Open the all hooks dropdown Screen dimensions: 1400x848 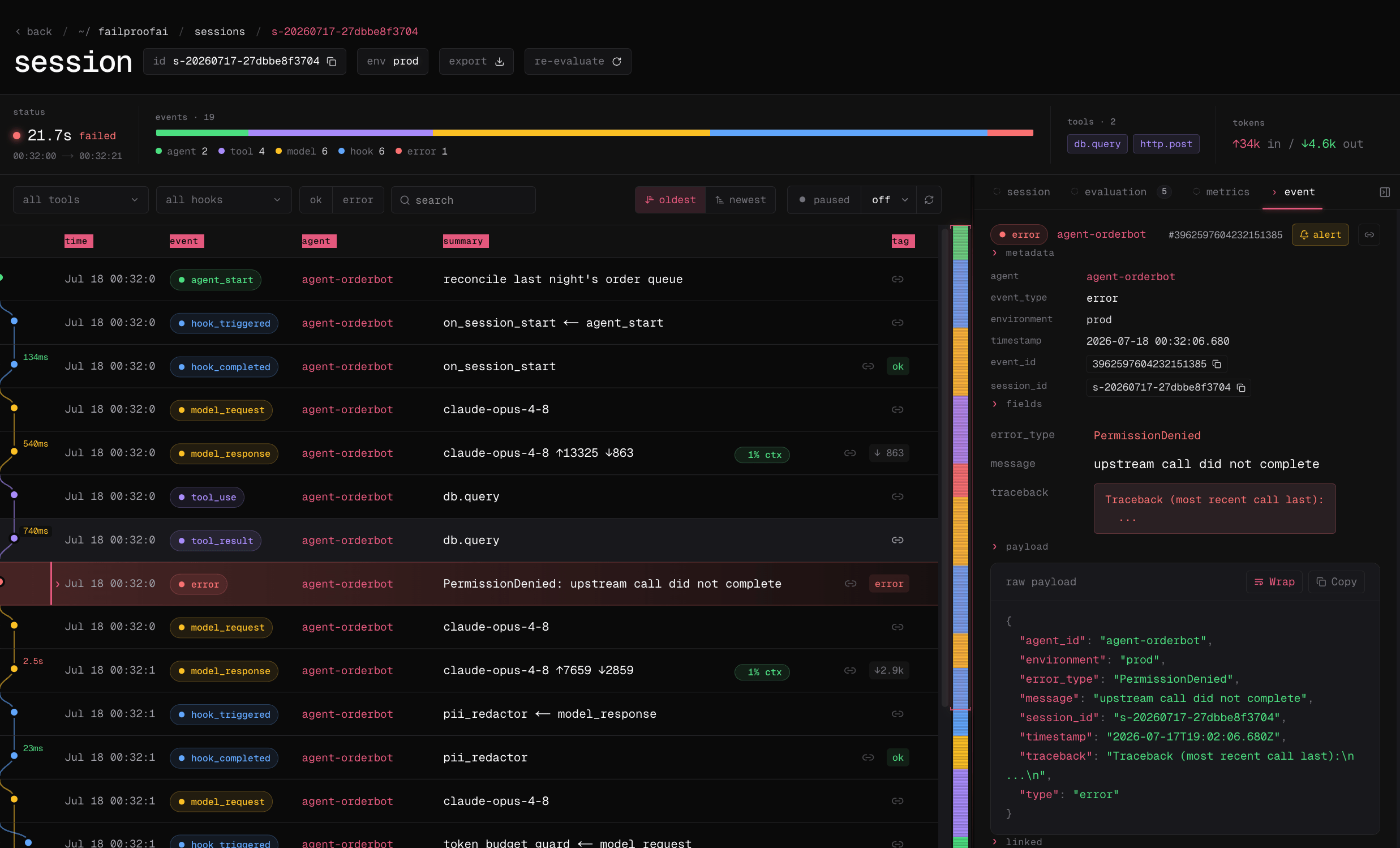224,200
